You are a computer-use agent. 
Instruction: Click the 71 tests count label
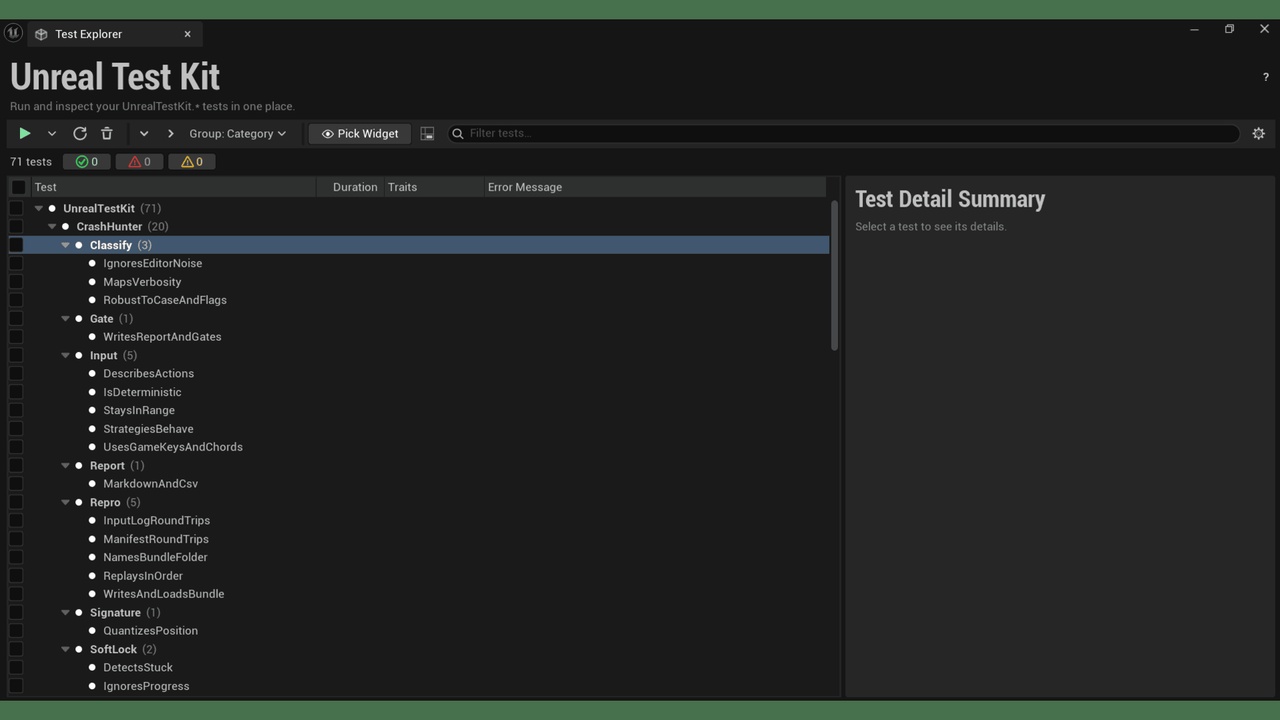[x=31, y=161]
